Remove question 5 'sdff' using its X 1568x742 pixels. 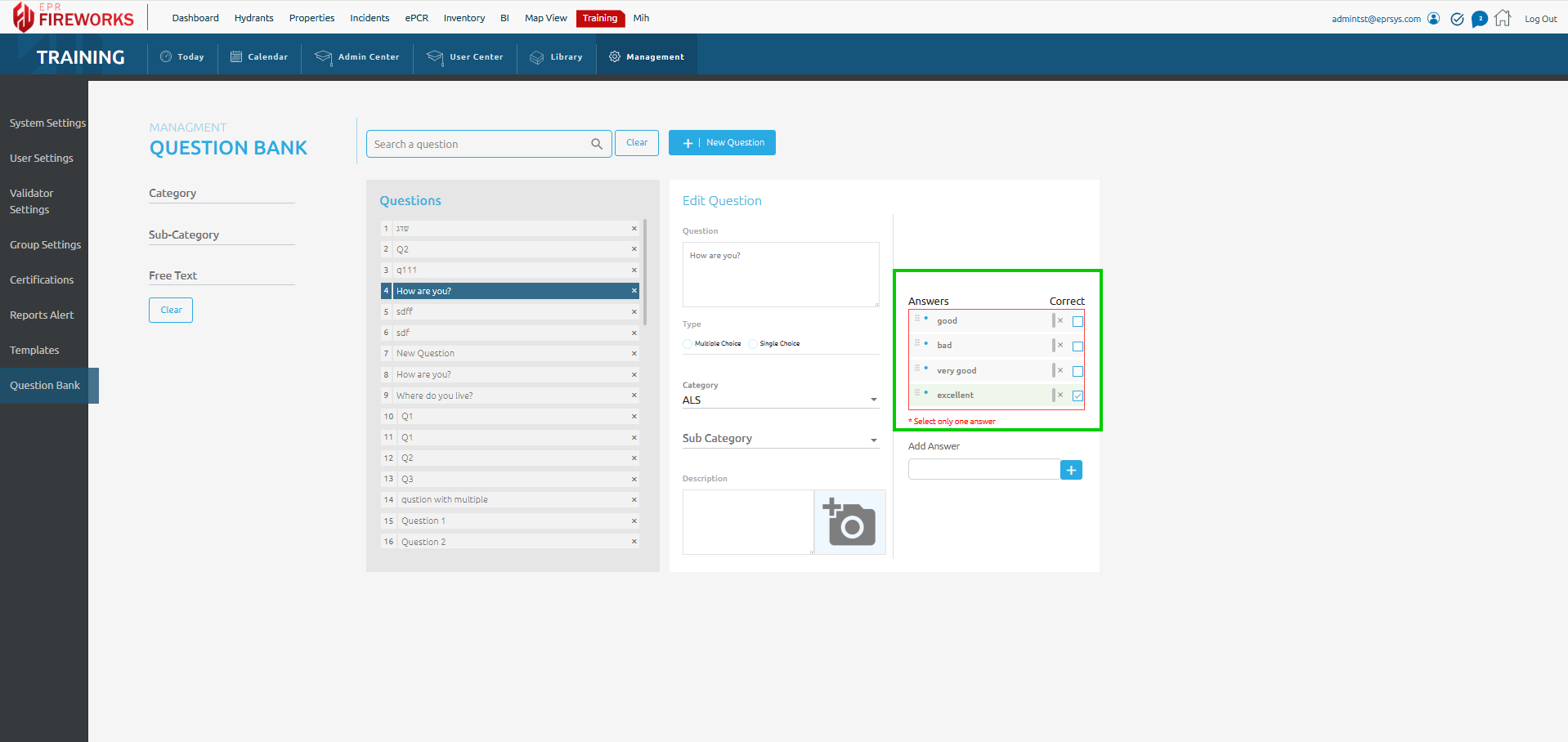[x=634, y=311]
